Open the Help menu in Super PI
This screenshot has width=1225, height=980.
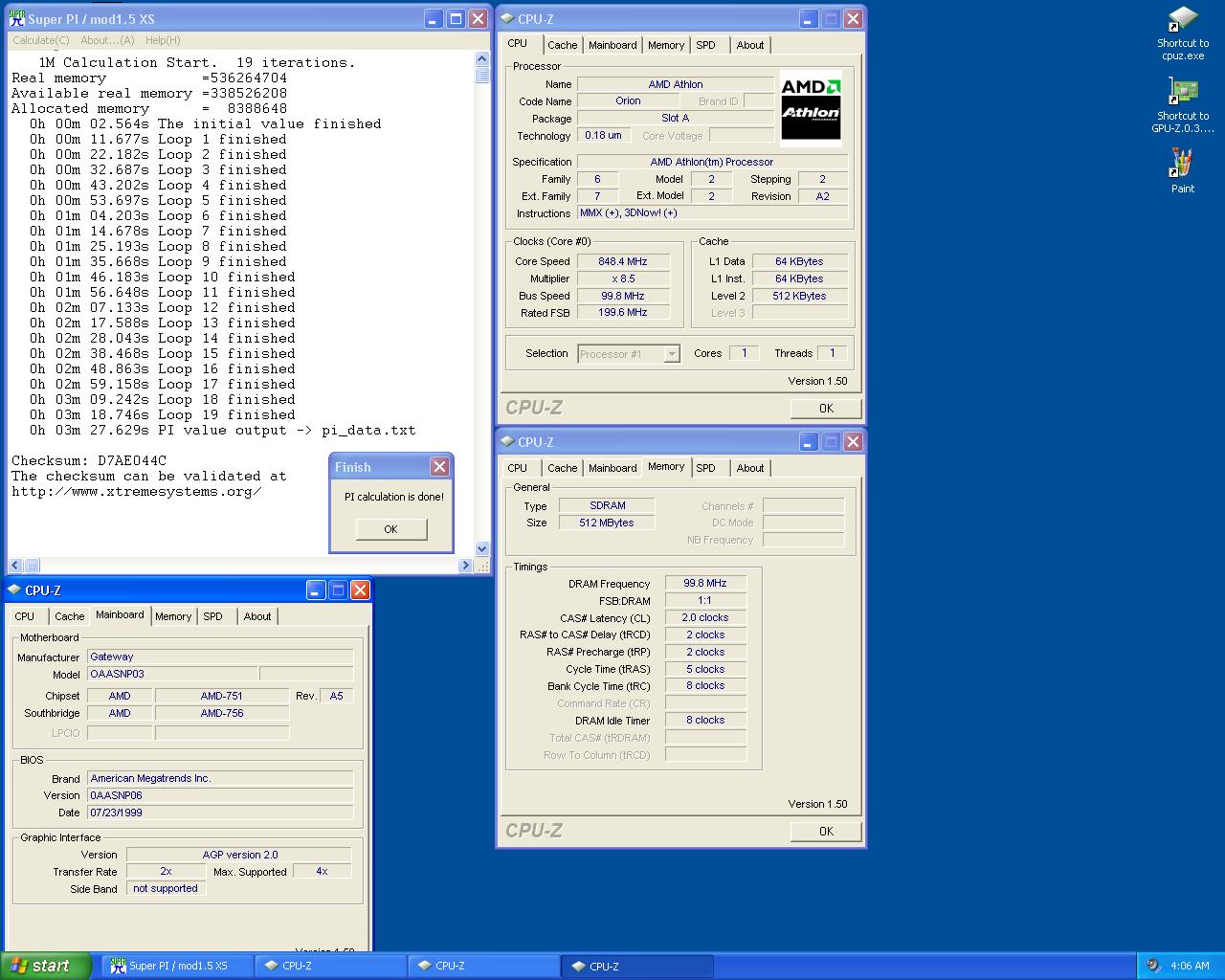pos(163,40)
